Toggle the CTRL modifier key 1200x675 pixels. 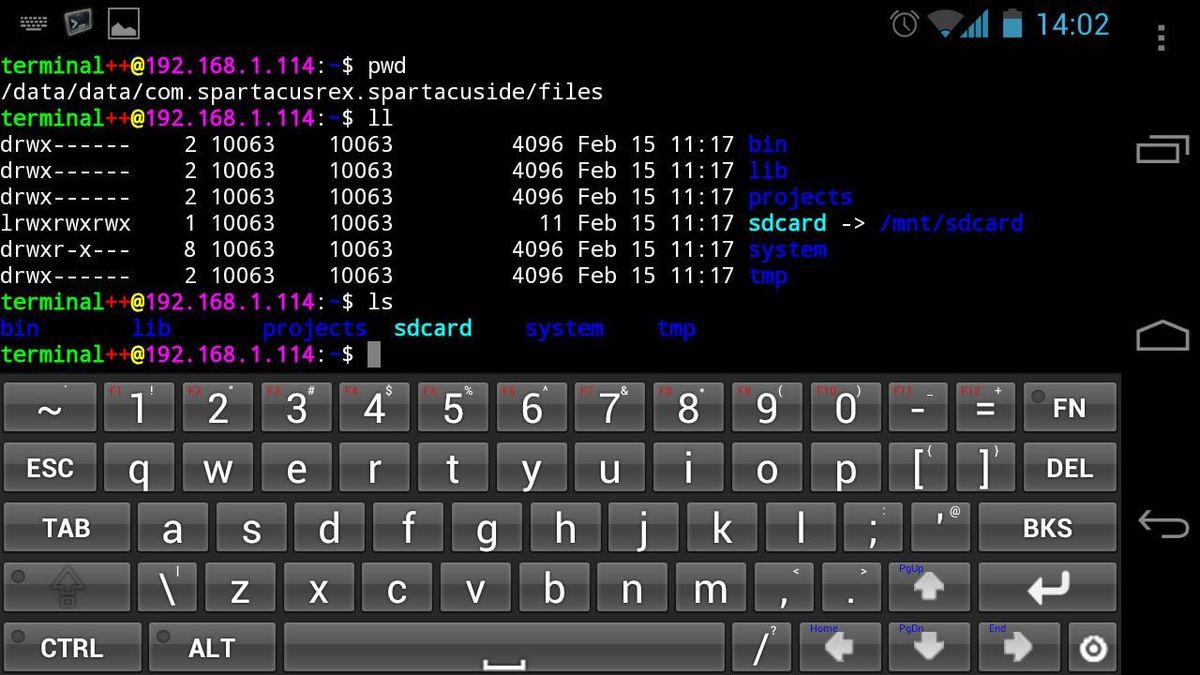[71, 645]
